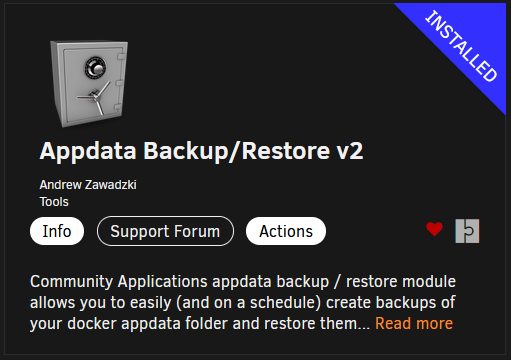Click the safe's combination dial
This screenshot has width=511, height=360.
[95, 68]
